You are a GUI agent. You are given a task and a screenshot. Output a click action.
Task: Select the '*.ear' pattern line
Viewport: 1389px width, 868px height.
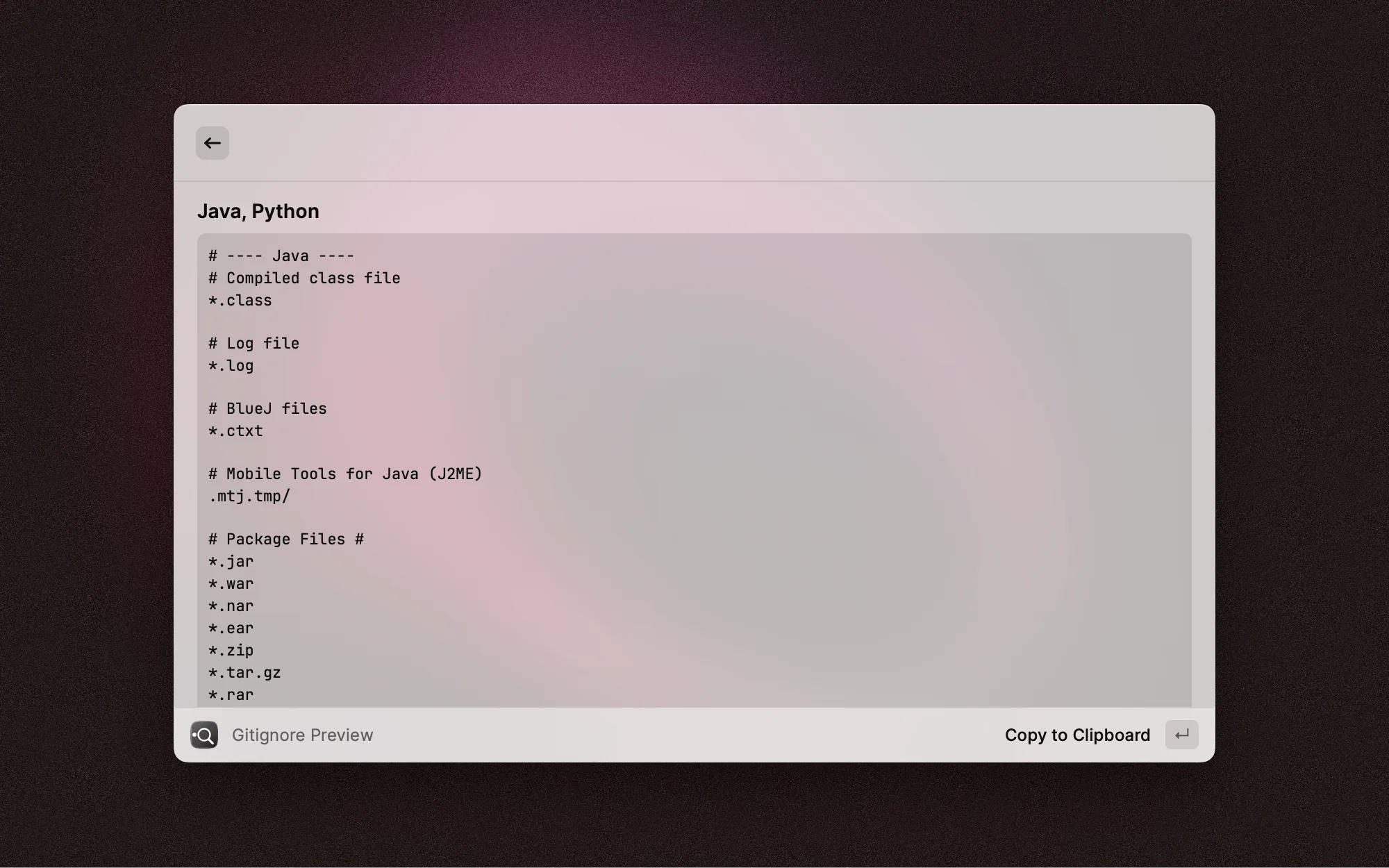click(x=231, y=628)
